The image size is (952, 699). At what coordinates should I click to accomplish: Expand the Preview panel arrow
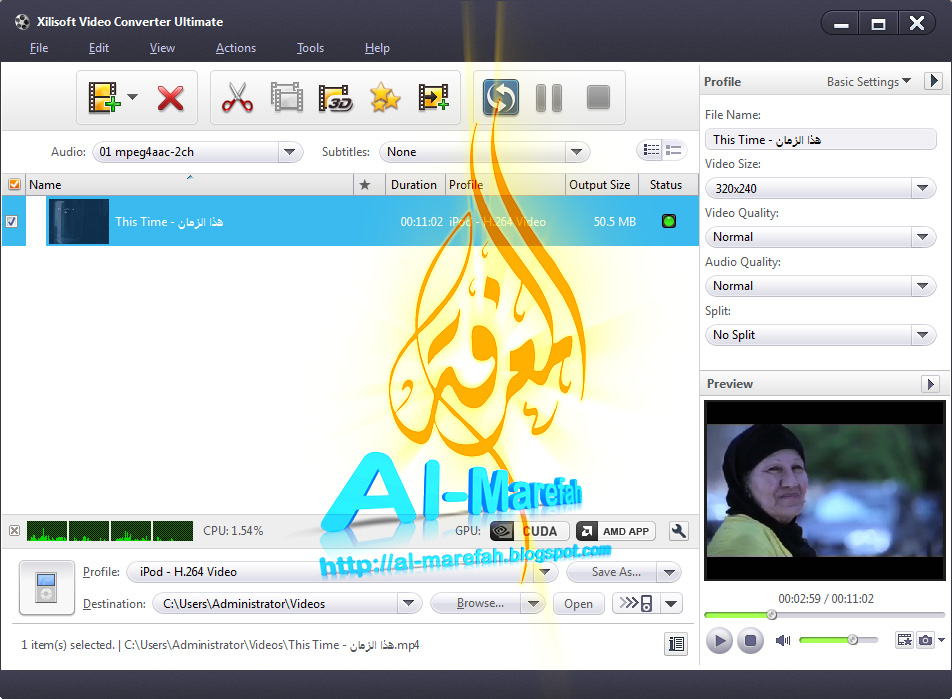931,384
